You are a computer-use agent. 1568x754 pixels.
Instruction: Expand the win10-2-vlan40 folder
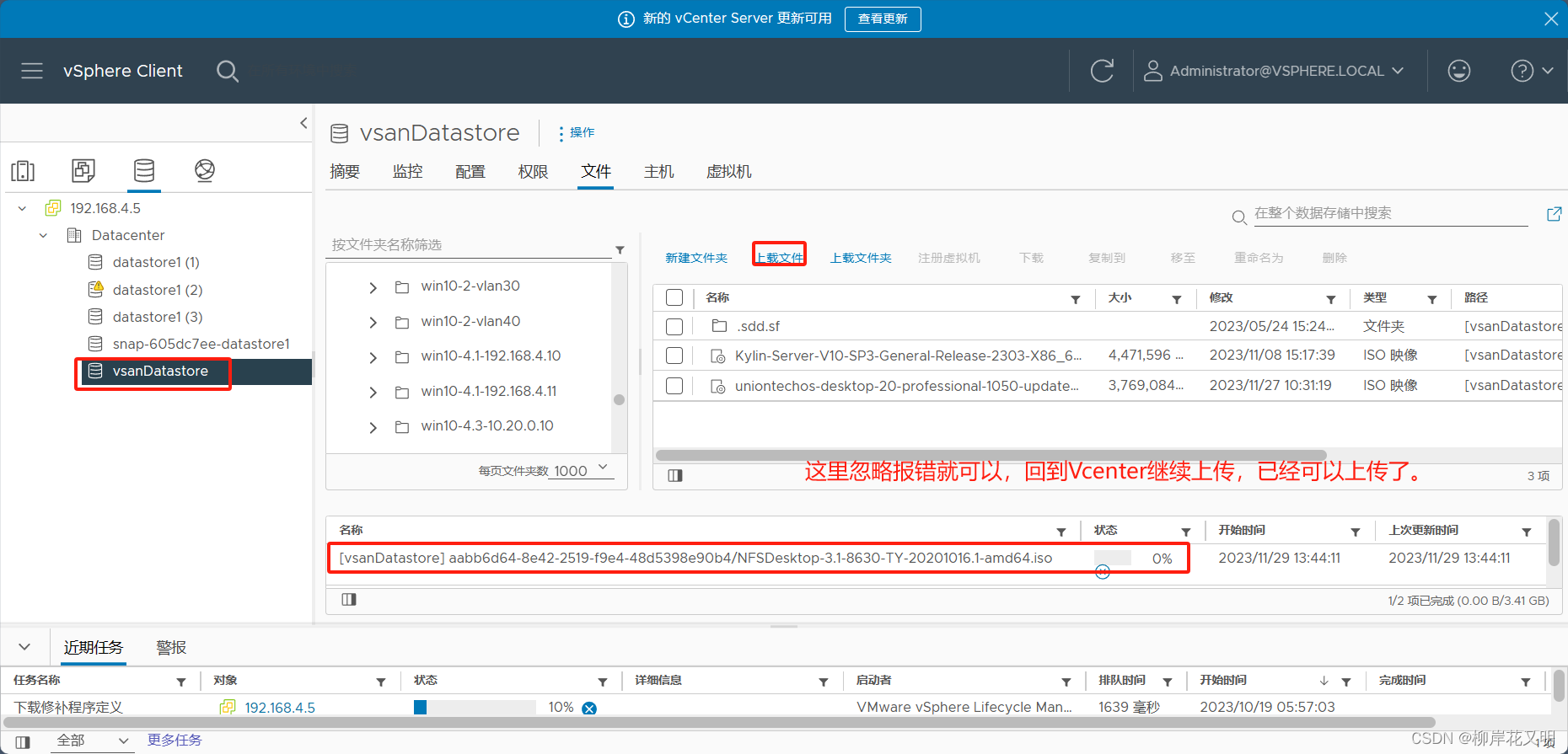point(373,323)
